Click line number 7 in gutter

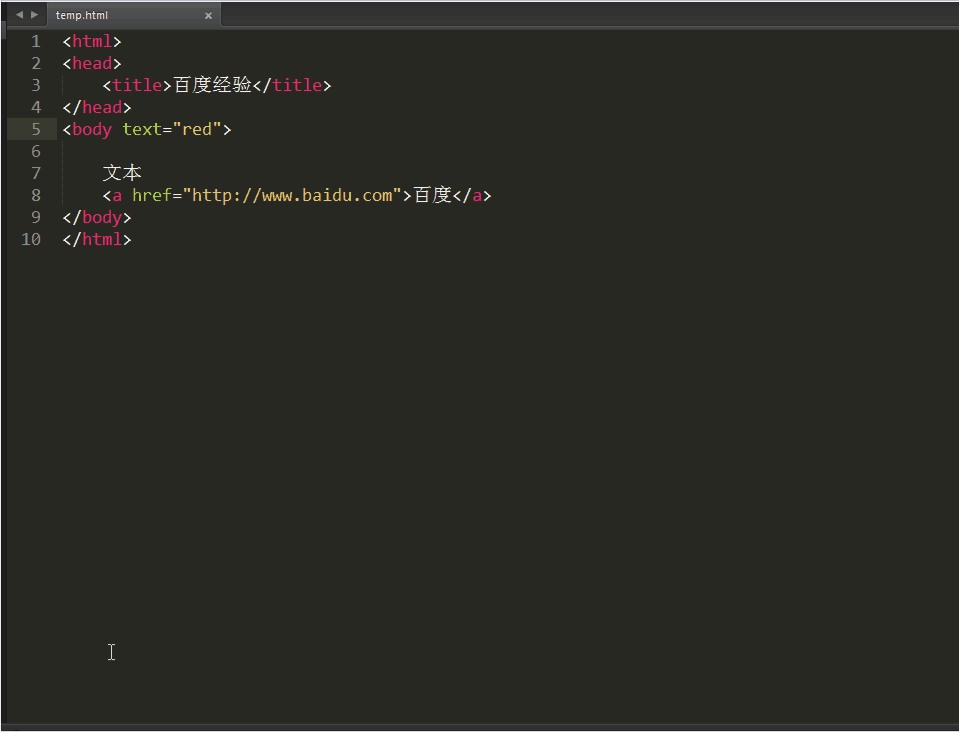coord(36,174)
